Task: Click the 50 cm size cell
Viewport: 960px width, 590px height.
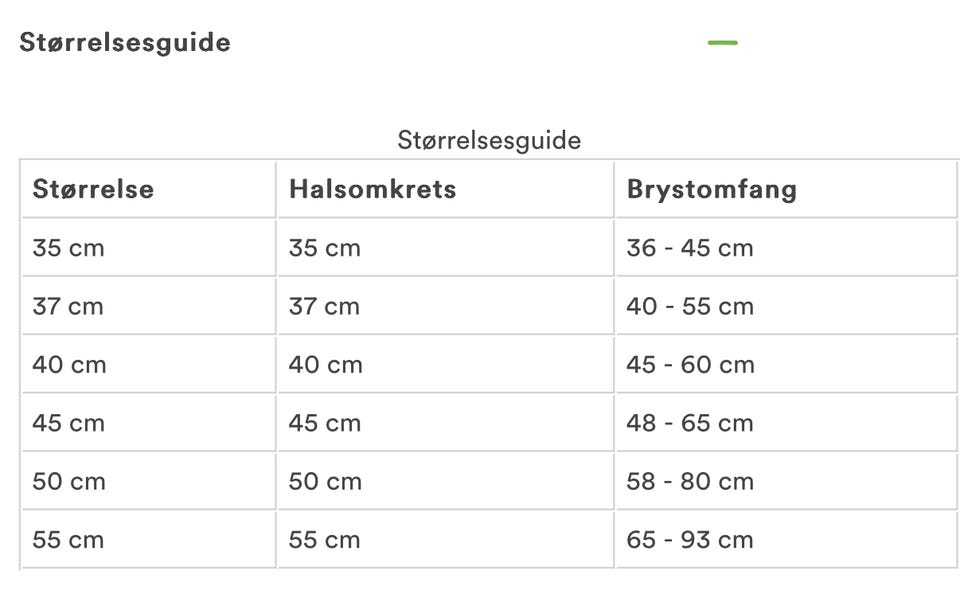Action: coord(149,481)
